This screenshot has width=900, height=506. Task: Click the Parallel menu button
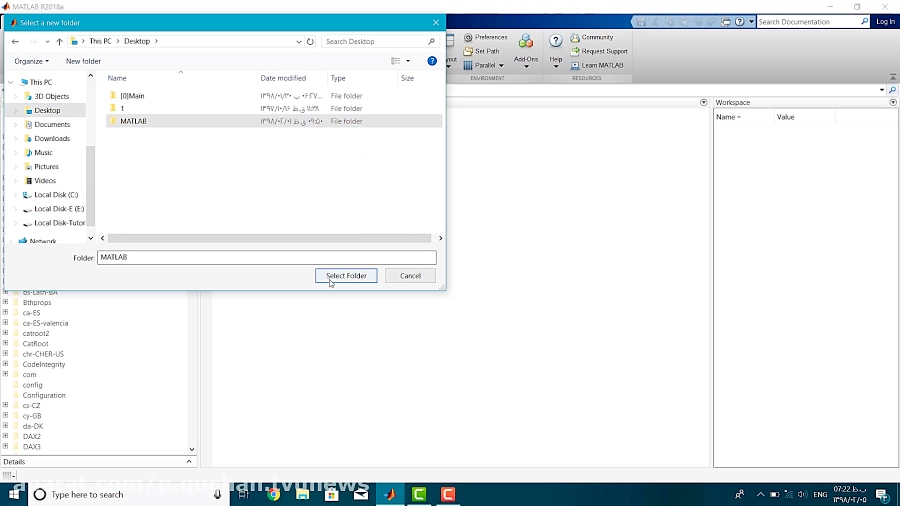pos(484,65)
